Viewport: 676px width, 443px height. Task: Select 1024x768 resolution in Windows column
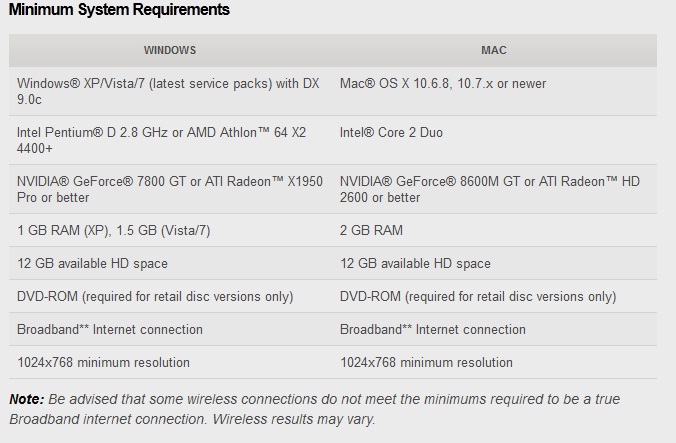click(x=103, y=363)
